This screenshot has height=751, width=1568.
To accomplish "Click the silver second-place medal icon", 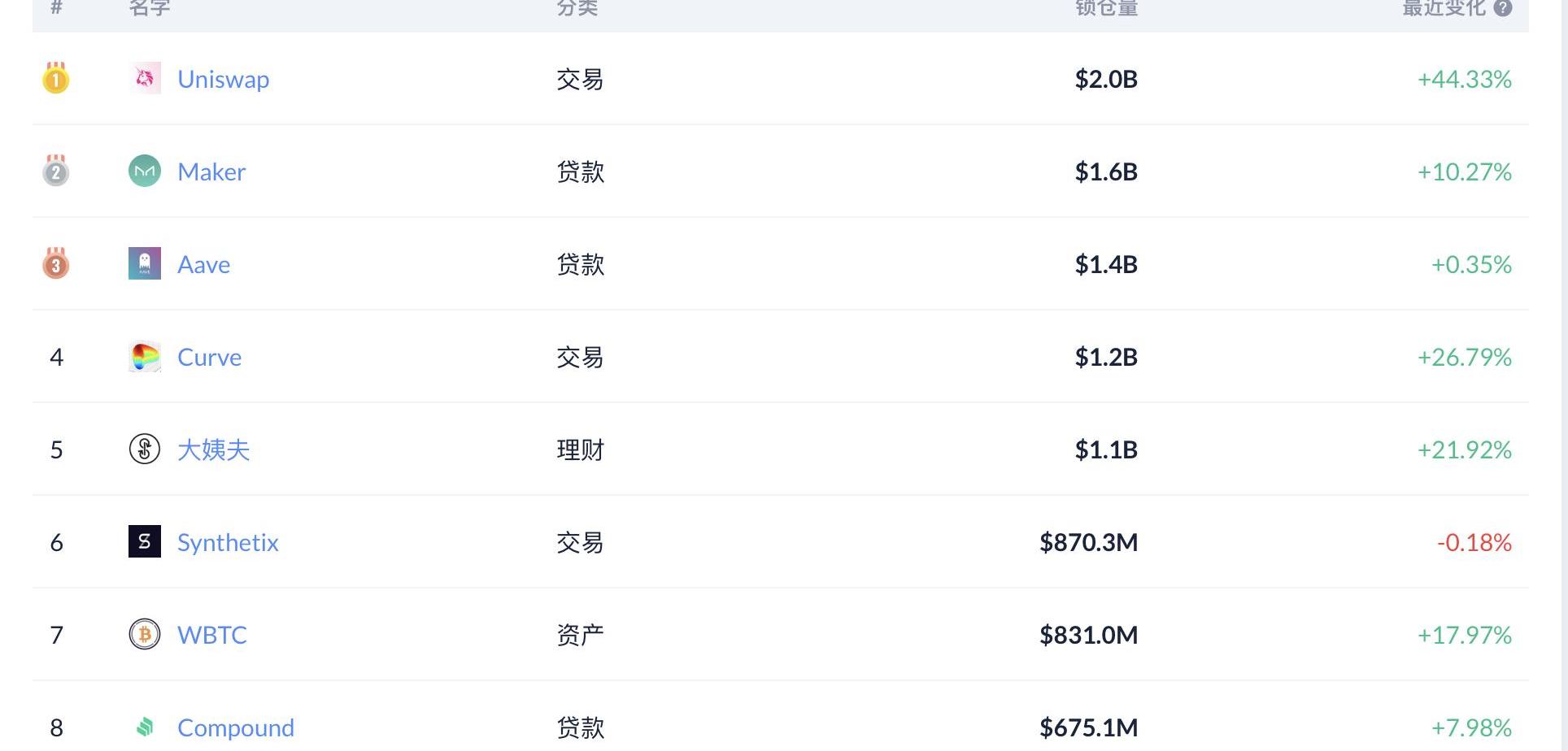I will (x=56, y=171).
